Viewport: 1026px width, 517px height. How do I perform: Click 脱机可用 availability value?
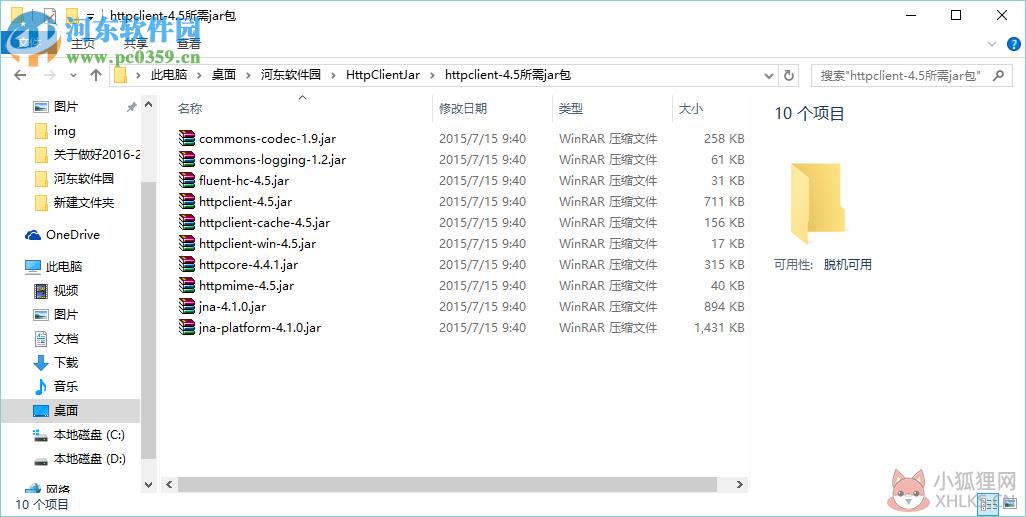tap(847, 265)
